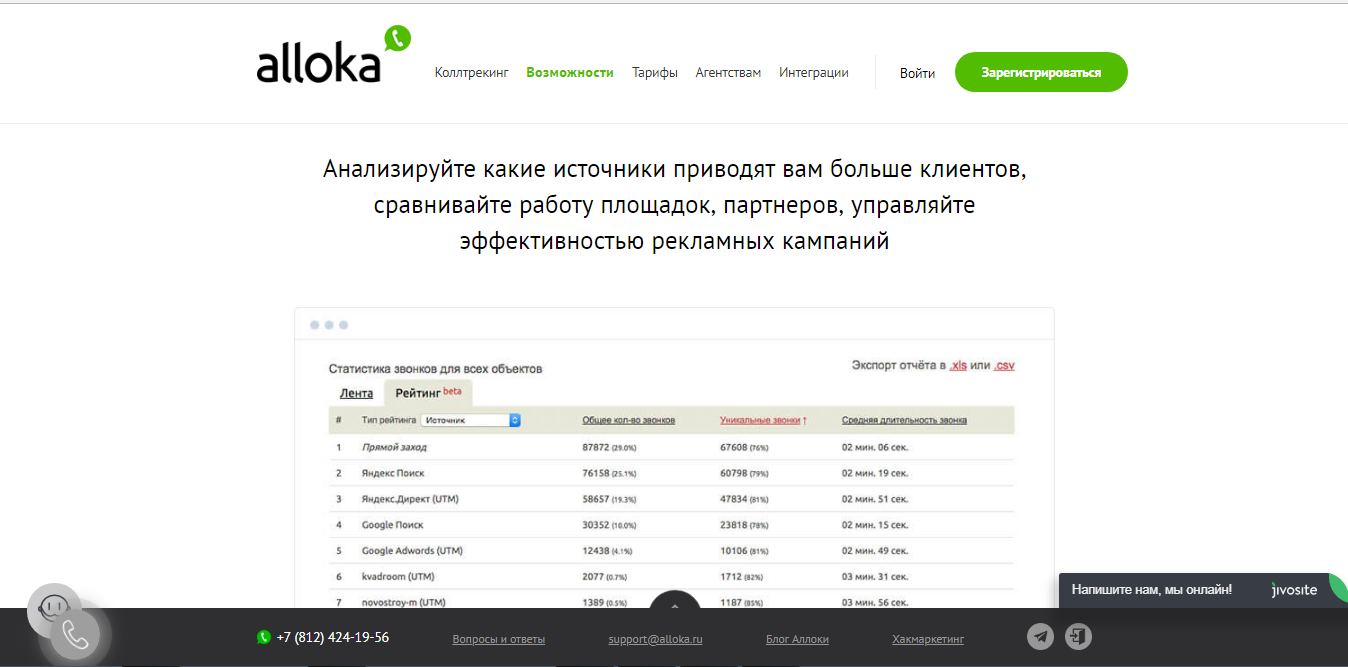Click the green phone icon beside +7 (812) 424-19-56
The height and width of the screenshot is (667, 1348).
263,637
